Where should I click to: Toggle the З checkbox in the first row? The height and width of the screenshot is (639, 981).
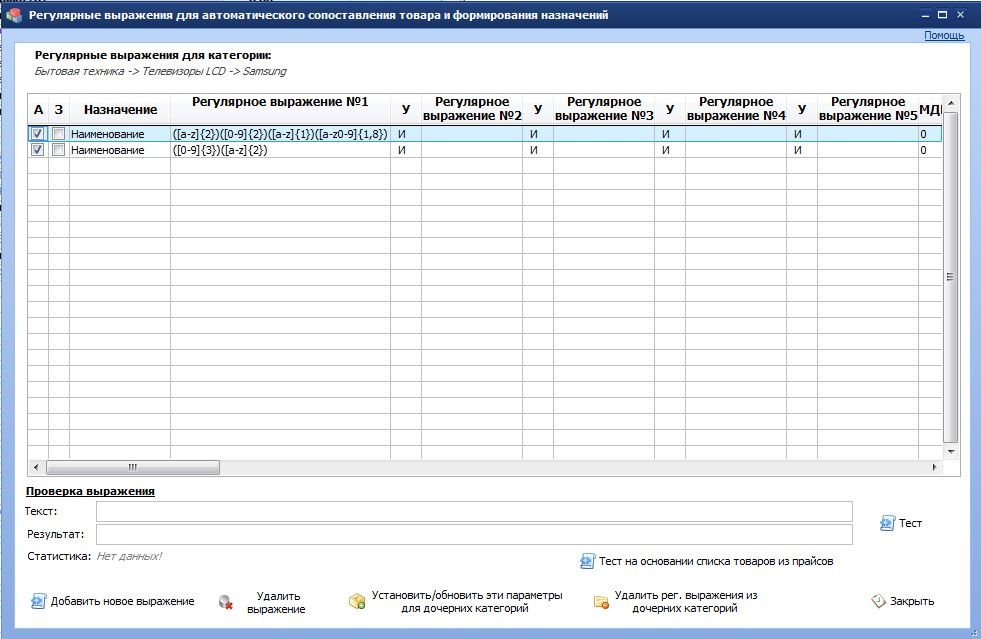58,133
